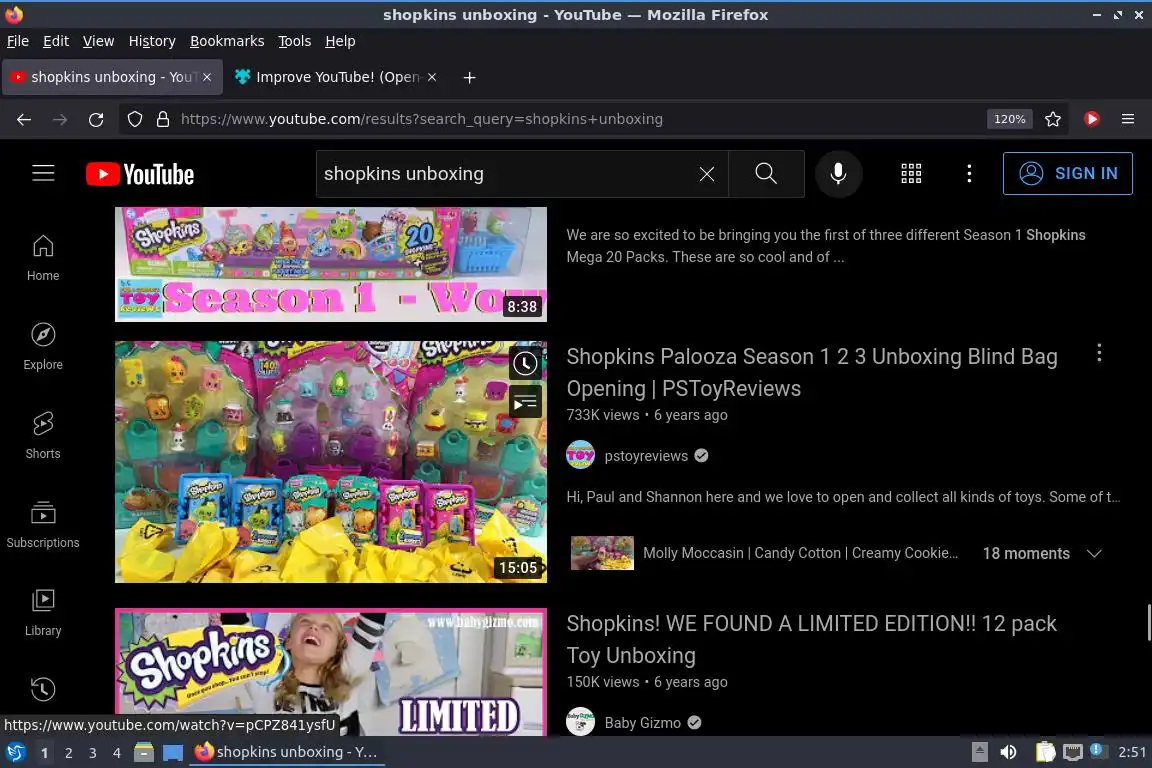Click Baby Gizmo channel avatar
The height and width of the screenshot is (768, 1152).
(580, 722)
